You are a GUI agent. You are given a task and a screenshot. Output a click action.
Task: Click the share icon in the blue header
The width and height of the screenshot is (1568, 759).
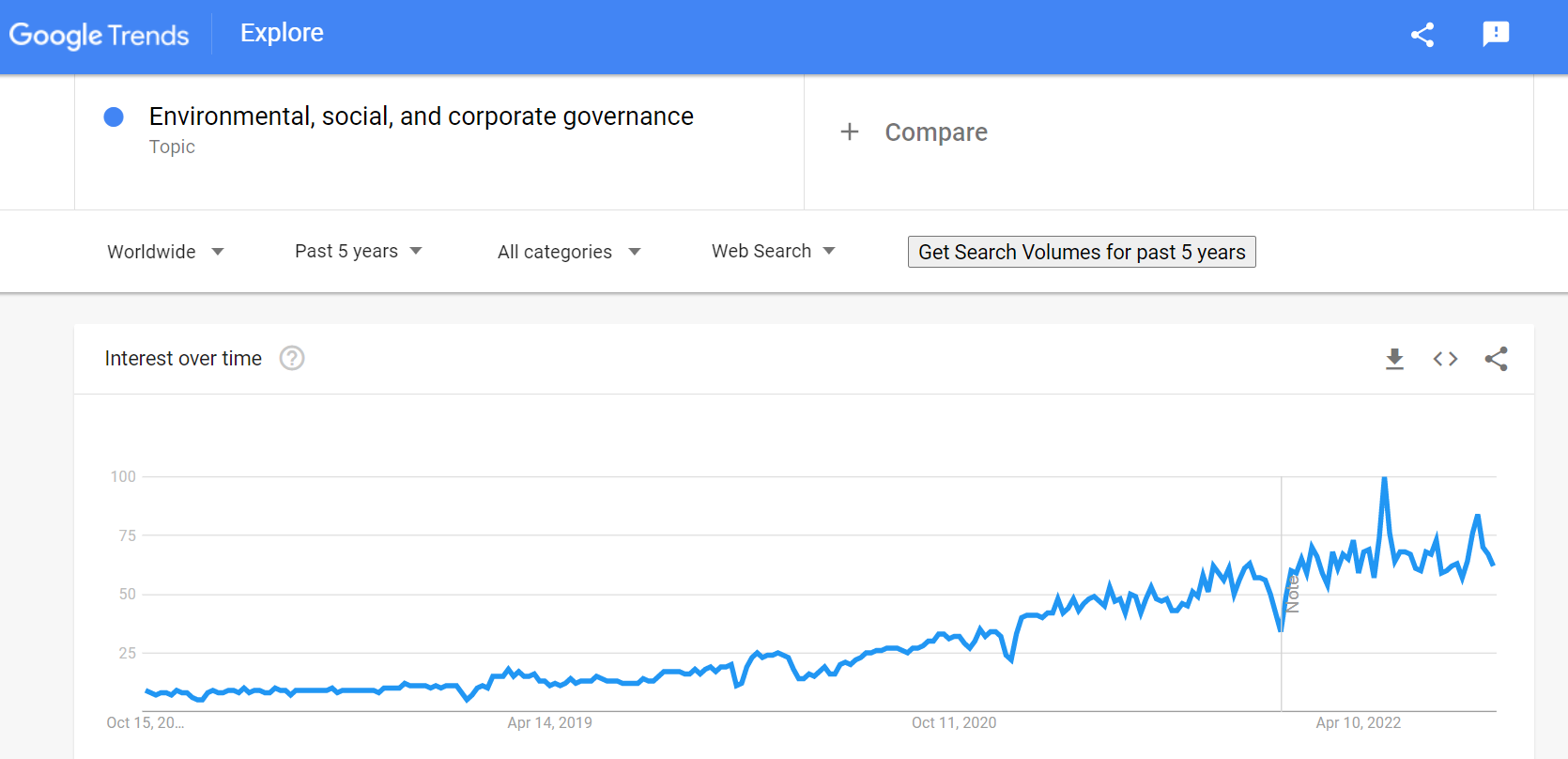pyautogui.click(x=1422, y=35)
